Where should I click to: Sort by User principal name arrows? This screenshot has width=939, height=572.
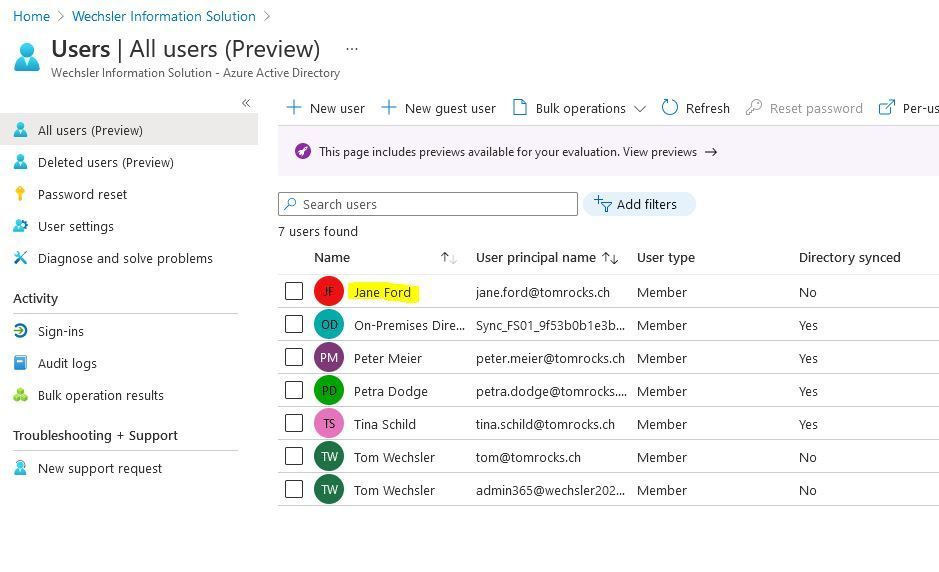click(610, 258)
